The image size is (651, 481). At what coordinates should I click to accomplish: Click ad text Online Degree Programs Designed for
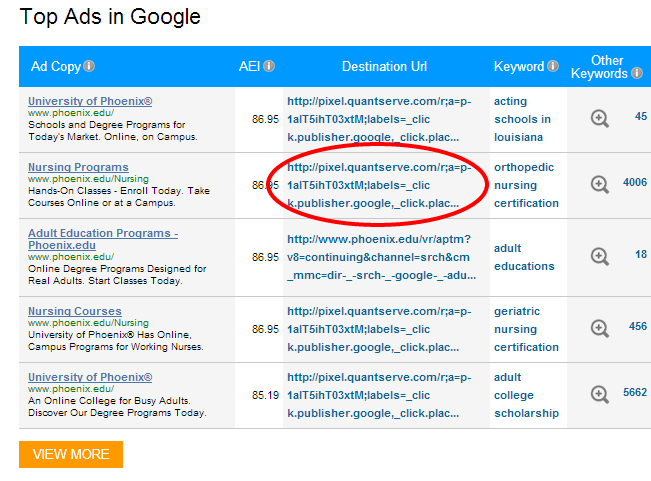[x=117, y=269]
